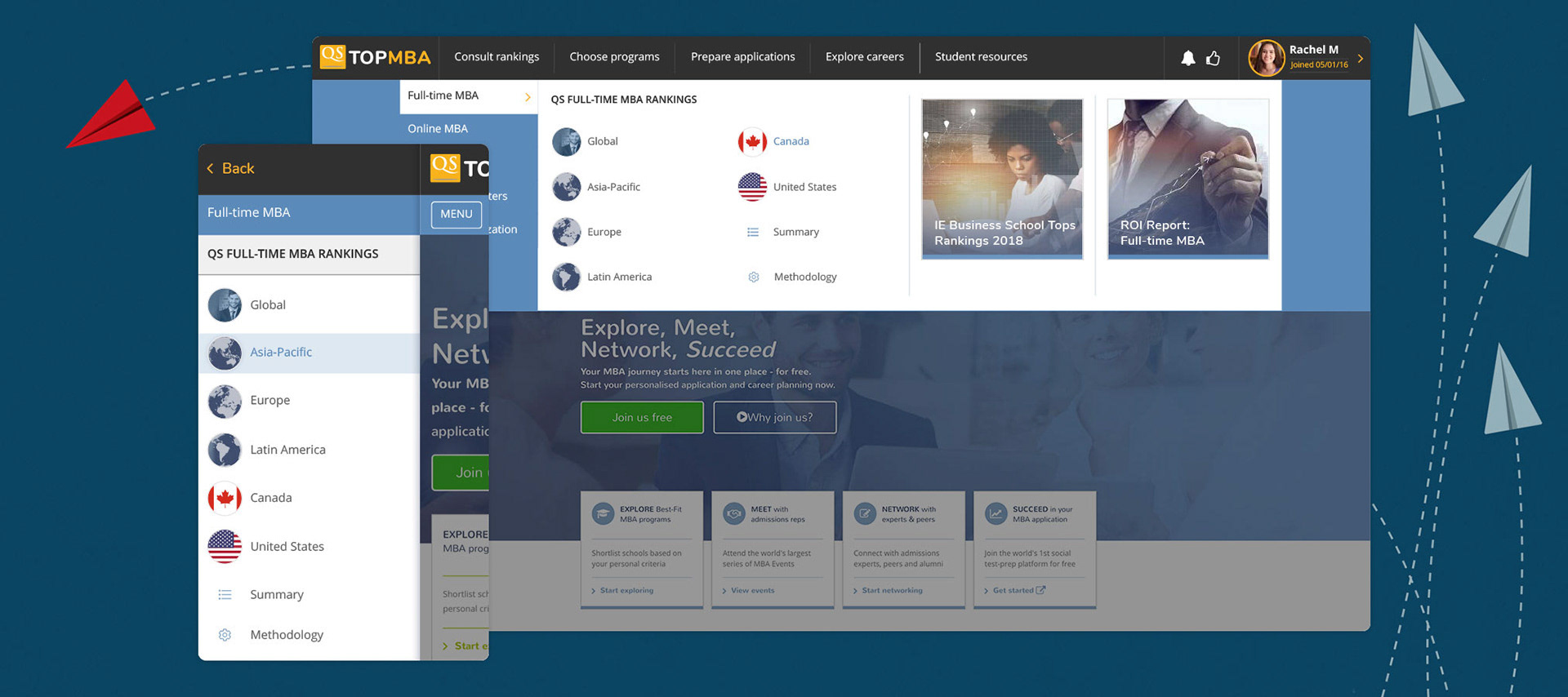Open the Start networking link
The width and height of the screenshot is (1568, 697).
coord(892,590)
